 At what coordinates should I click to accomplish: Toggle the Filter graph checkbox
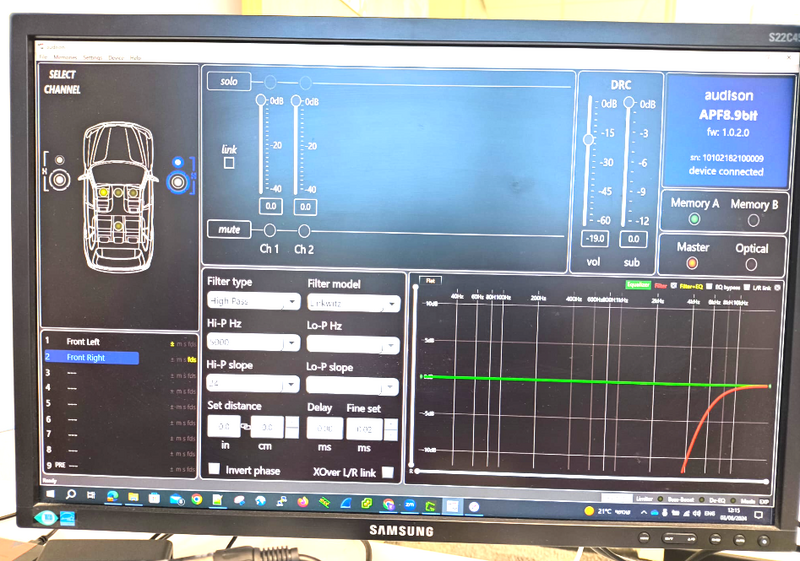pyautogui.click(x=673, y=286)
